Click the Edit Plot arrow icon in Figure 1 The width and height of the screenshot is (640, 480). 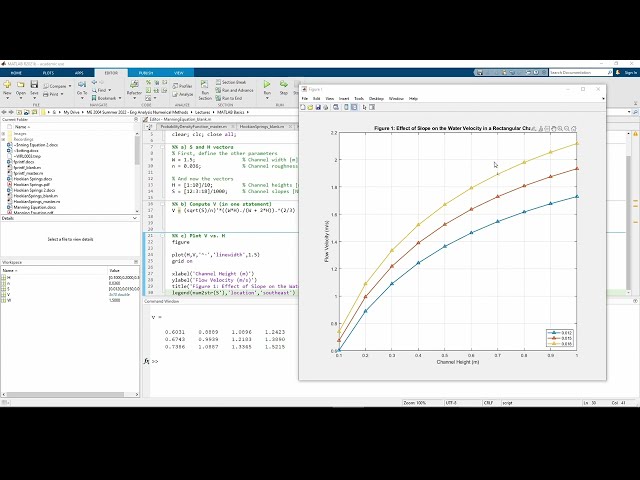pyautogui.click(x=364, y=107)
